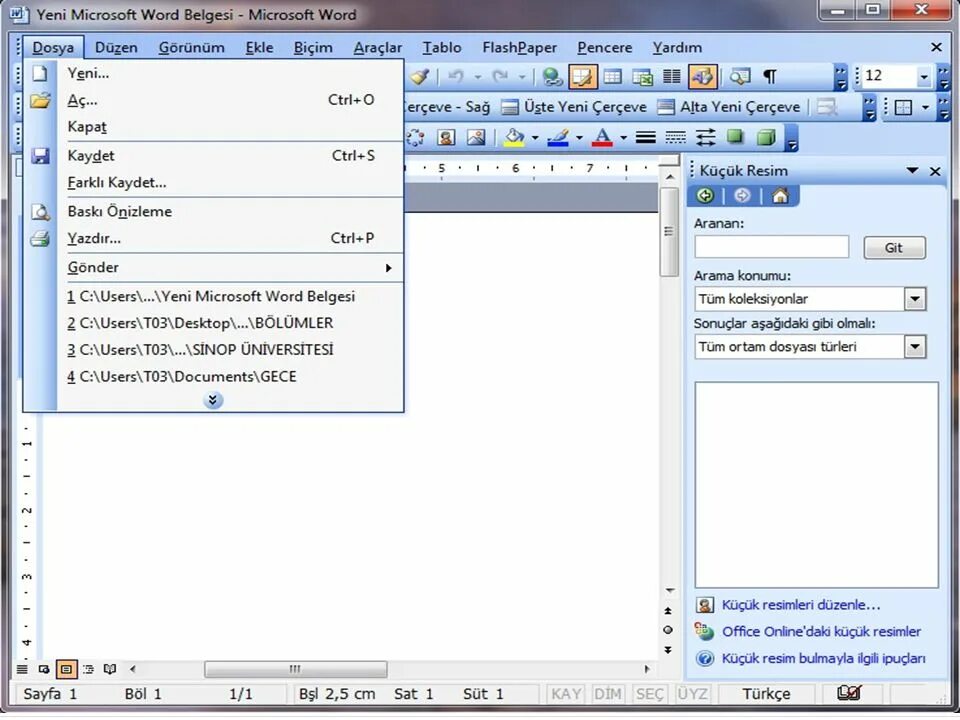
Task: Open recent file SİNOP ÜNİVERSİTESİ
Action: (x=213, y=350)
